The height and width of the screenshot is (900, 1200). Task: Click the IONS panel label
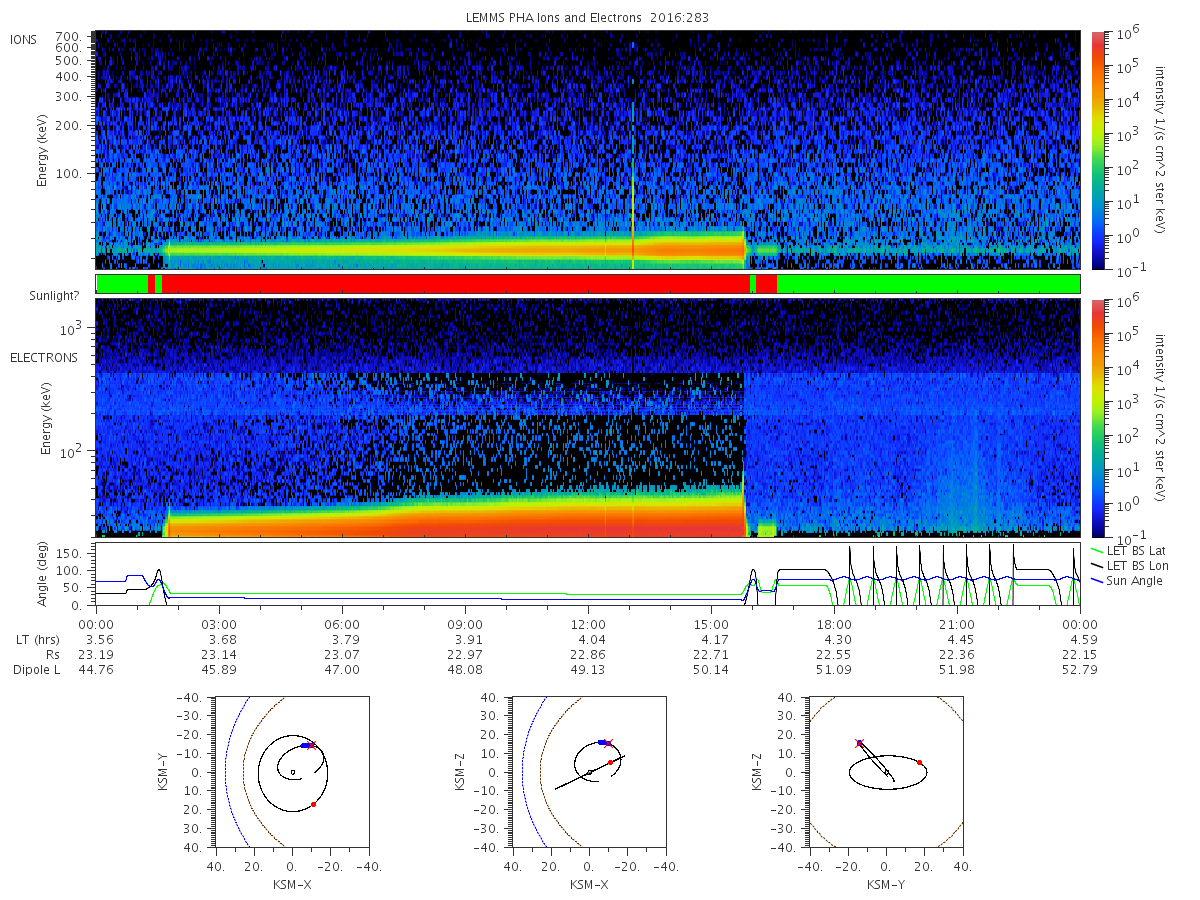(x=24, y=39)
